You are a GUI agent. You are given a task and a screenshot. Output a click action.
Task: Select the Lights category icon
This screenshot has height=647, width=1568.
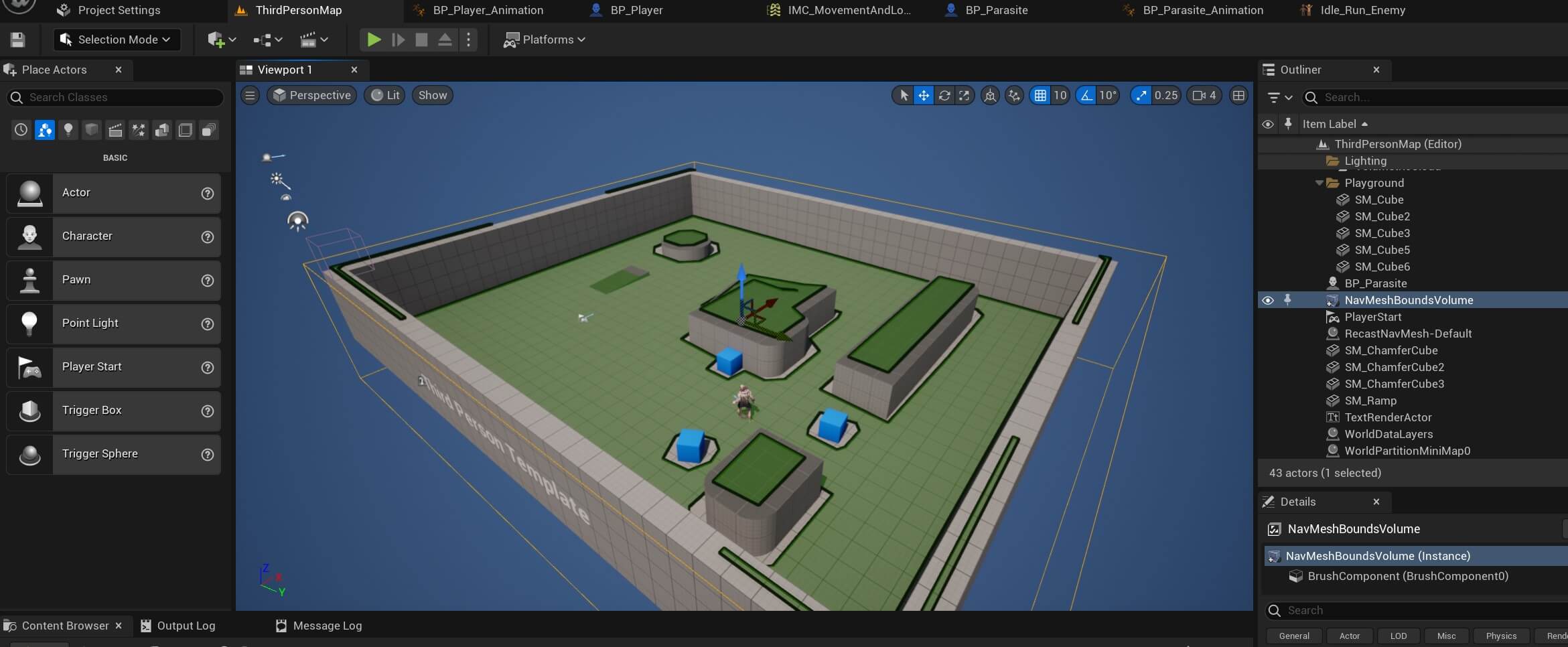[68, 130]
